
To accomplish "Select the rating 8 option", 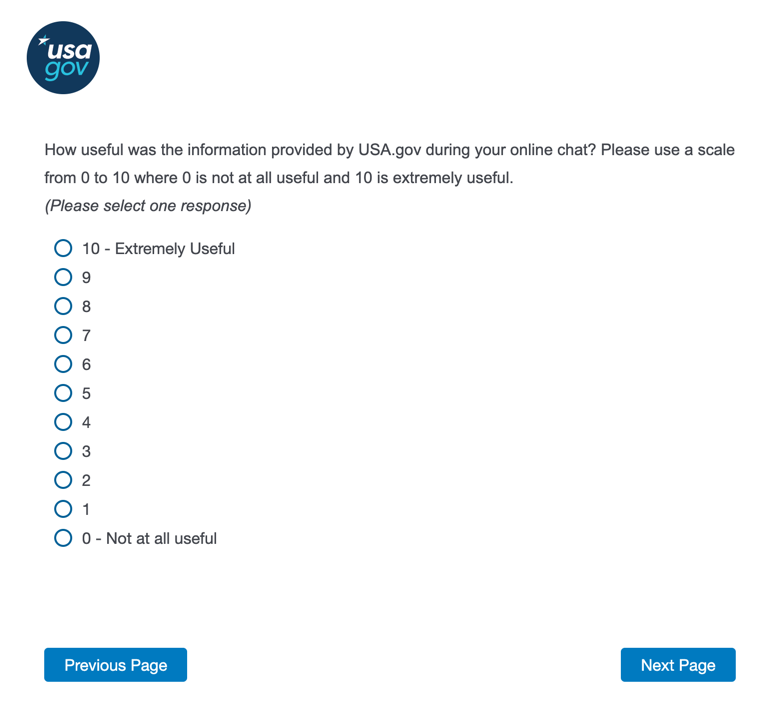I will pyautogui.click(x=63, y=306).
